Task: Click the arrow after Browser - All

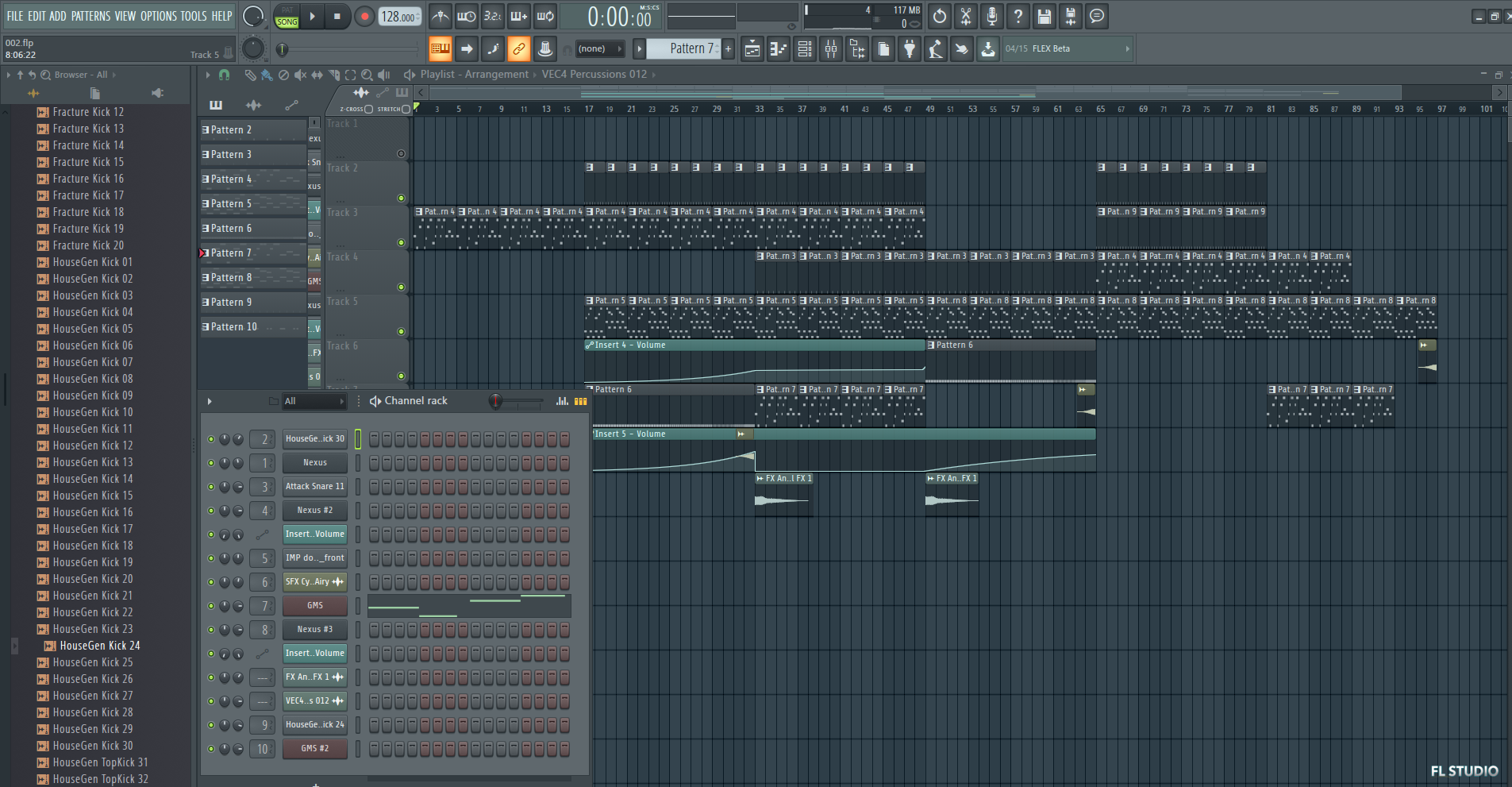Action: click(x=114, y=75)
